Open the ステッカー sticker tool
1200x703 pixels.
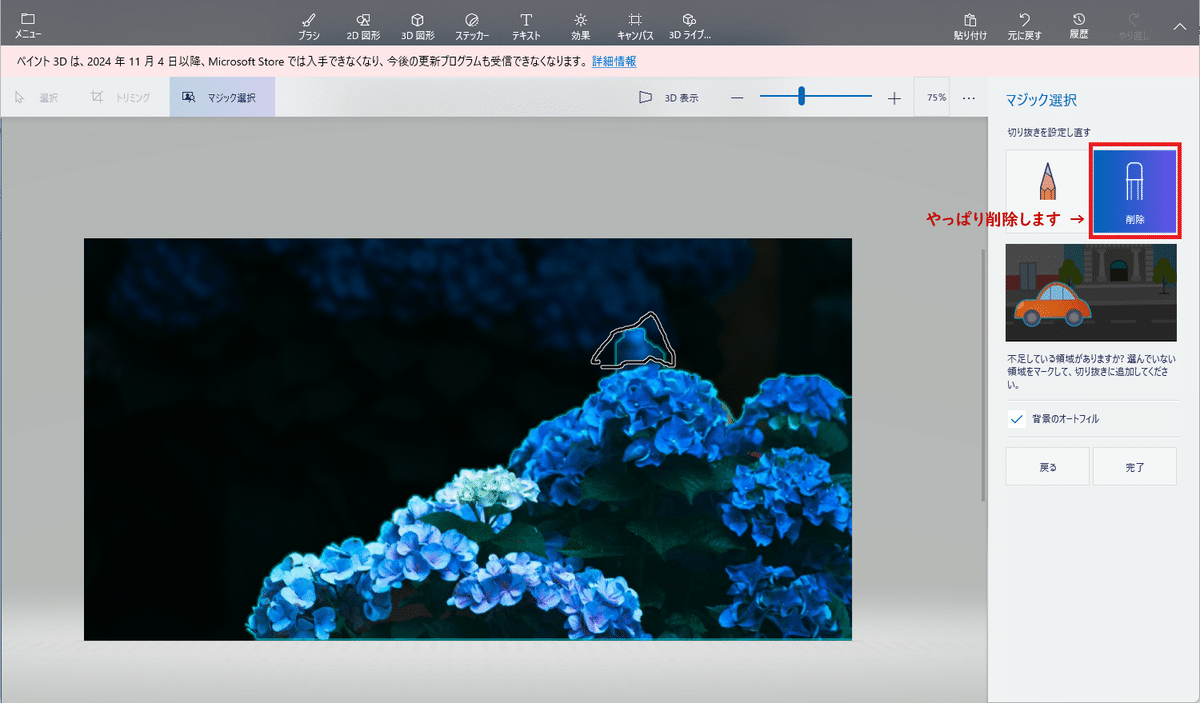point(472,25)
